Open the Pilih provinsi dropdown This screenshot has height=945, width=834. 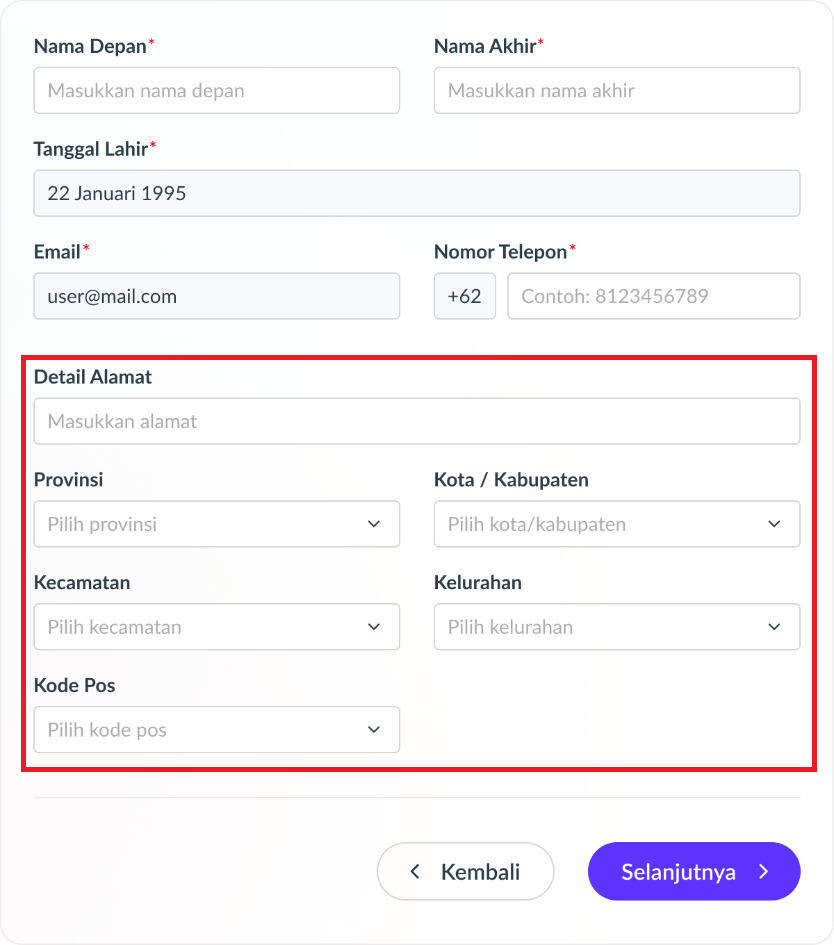coord(217,524)
